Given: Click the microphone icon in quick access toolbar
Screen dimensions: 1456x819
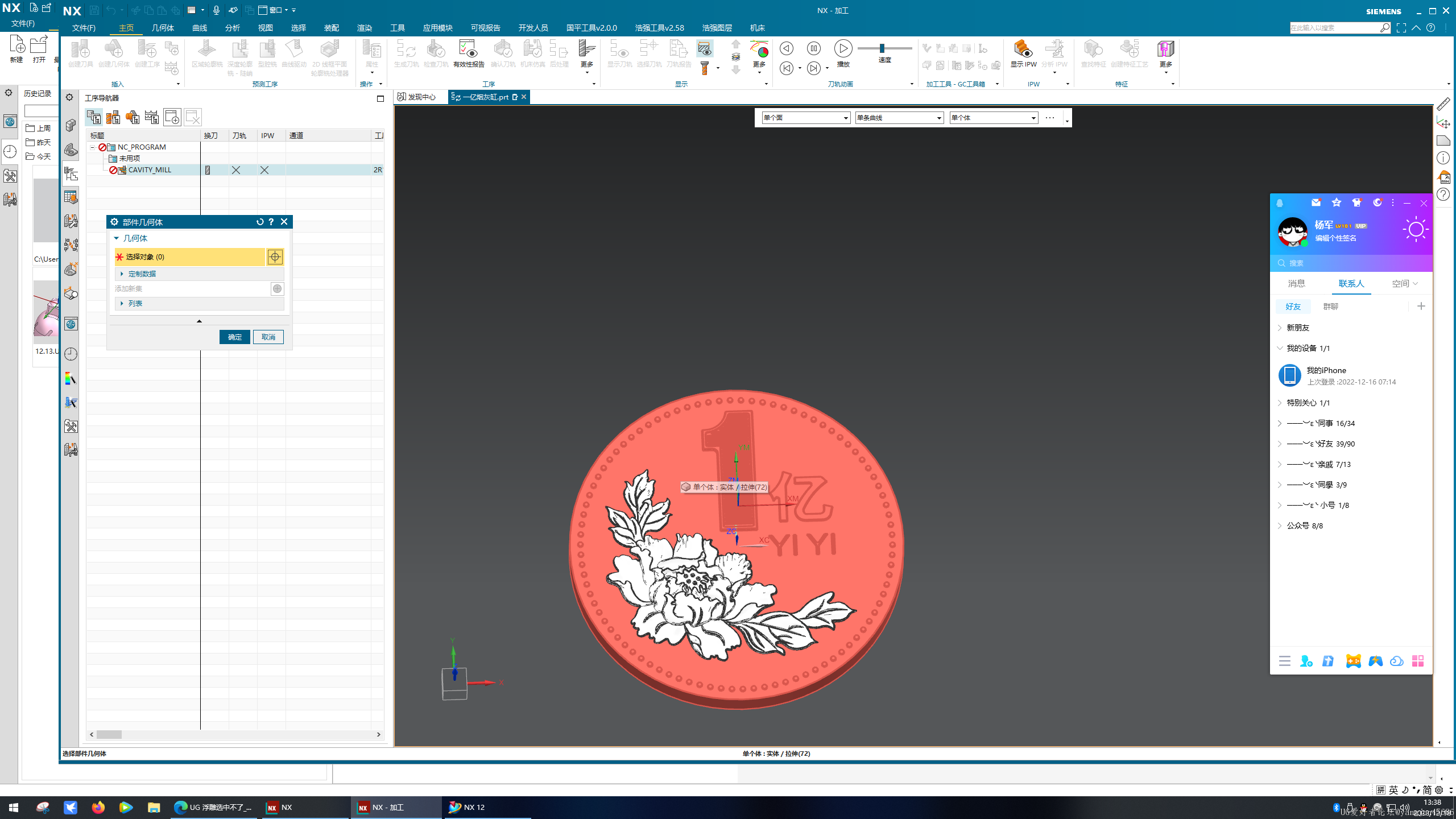Looking at the screenshot, I should 216,10.
